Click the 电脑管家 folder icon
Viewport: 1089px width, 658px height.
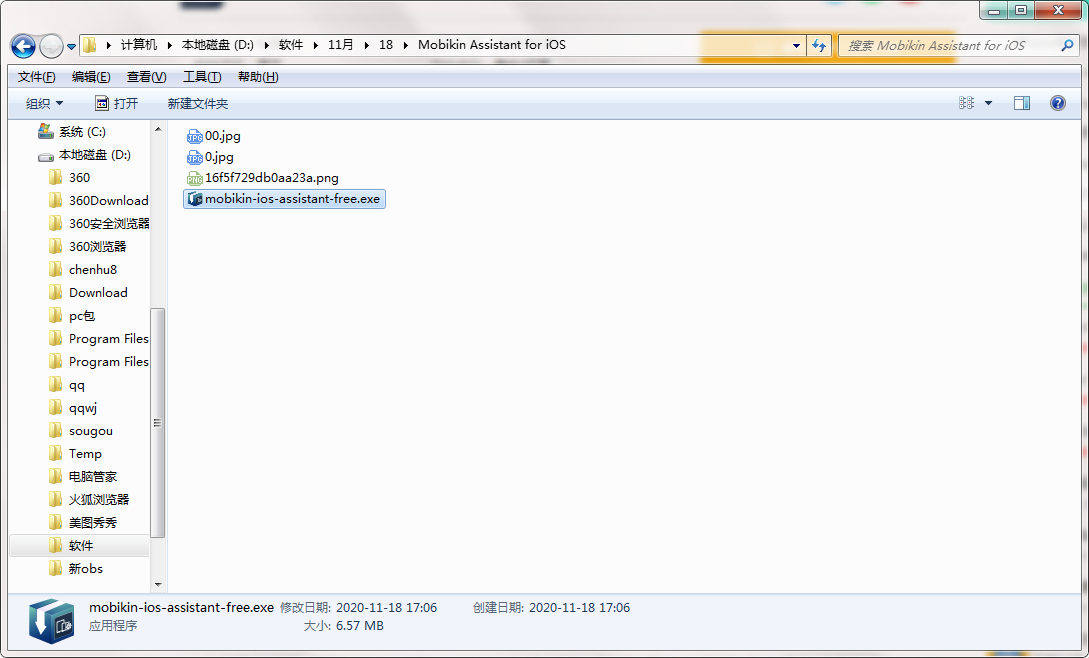pyautogui.click(x=56, y=476)
